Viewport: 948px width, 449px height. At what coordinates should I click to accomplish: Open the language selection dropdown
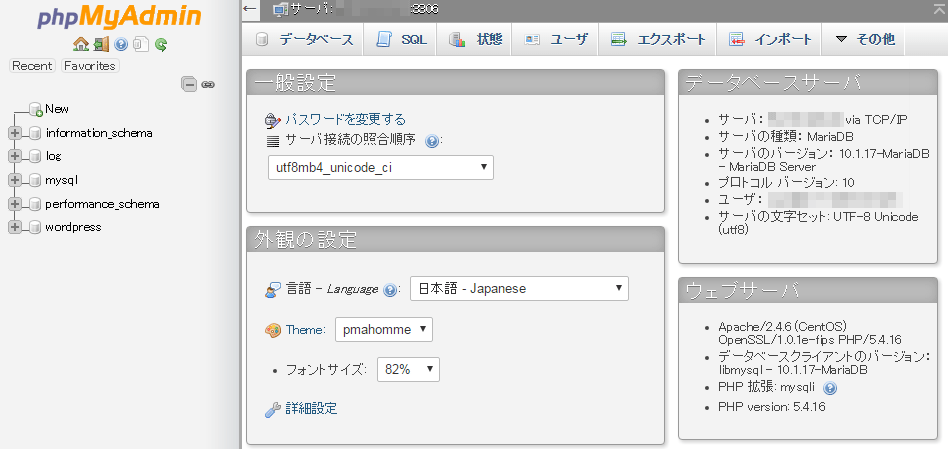pos(519,289)
